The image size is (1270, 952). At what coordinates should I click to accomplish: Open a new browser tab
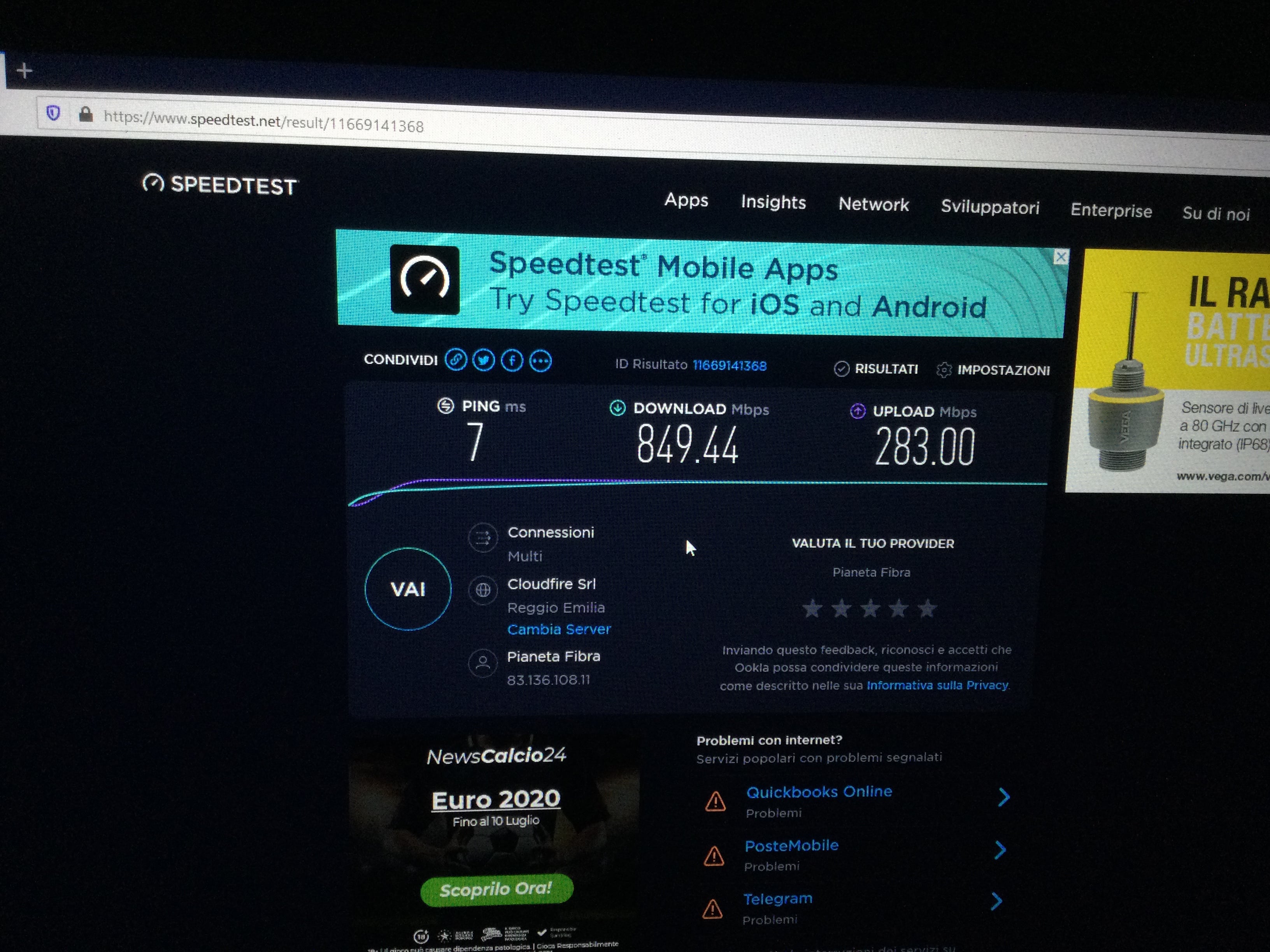click(x=24, y=70)
